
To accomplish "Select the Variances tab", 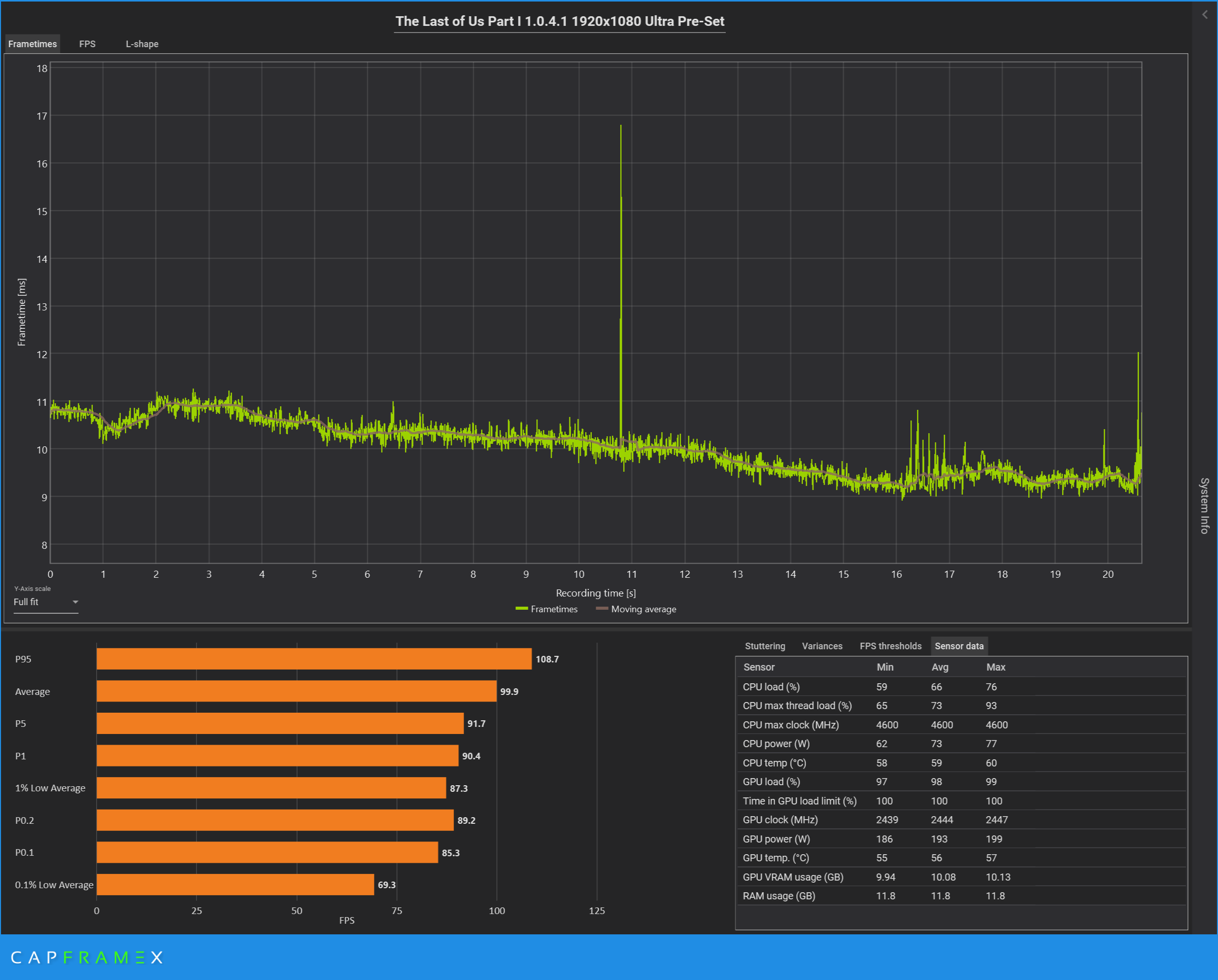I will pyautogui.click(x=822, y=646).
